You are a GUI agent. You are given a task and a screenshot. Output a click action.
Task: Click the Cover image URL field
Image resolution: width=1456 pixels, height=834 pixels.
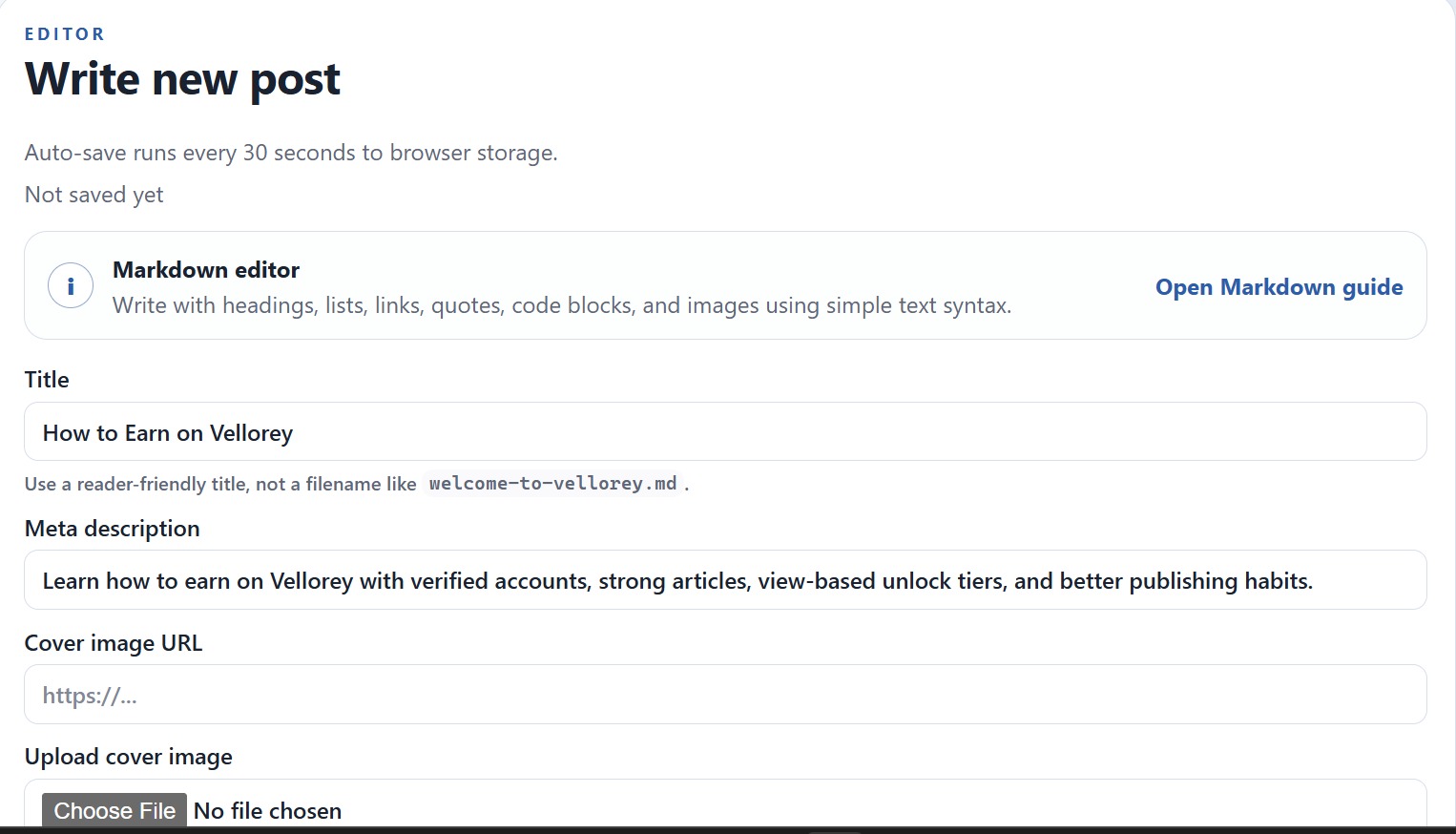click(668, 694)
